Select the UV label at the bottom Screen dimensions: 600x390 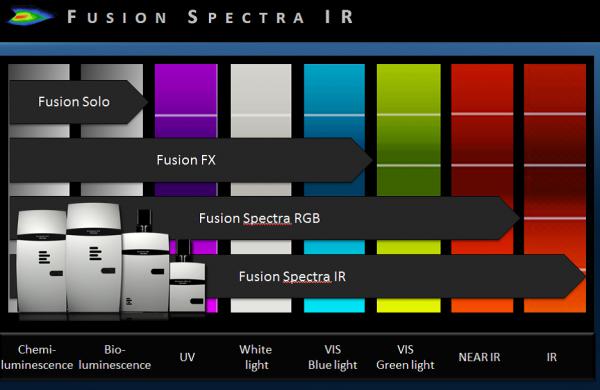pos(187,357)
